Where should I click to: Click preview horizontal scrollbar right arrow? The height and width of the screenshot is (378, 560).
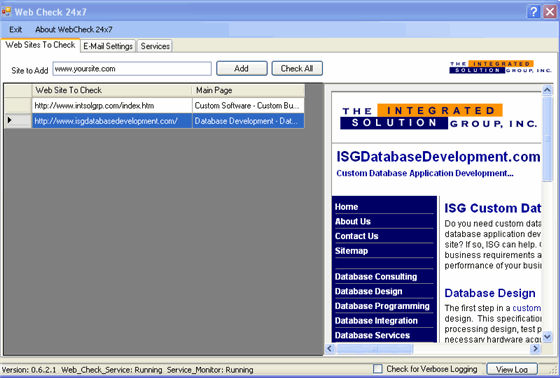[x=535, y=348]
